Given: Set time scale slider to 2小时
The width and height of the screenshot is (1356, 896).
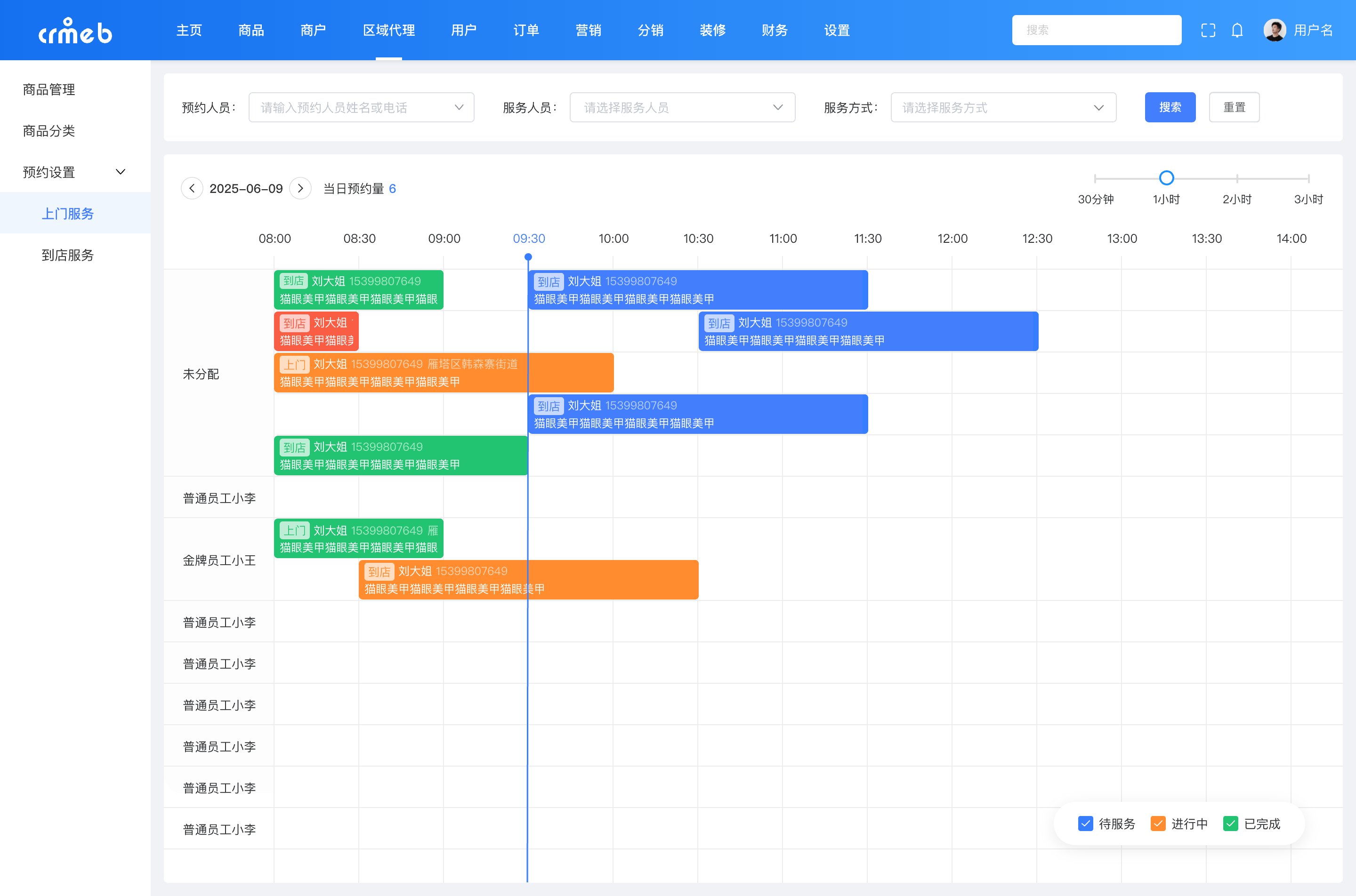Looking at the screenshot, I should (1237, 178).
